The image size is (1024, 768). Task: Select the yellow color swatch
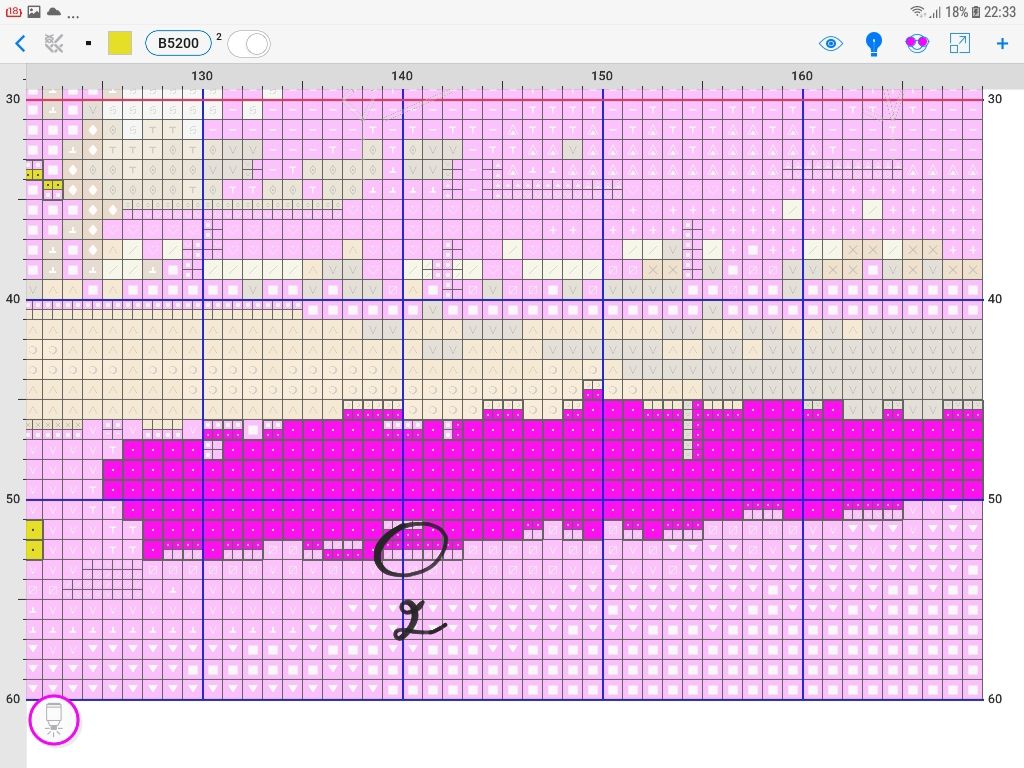tap(120, 43)
